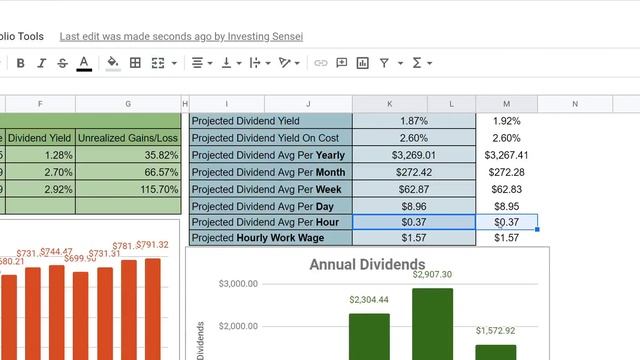
Task: Open the fill color picker
Action: pos(113,63)
